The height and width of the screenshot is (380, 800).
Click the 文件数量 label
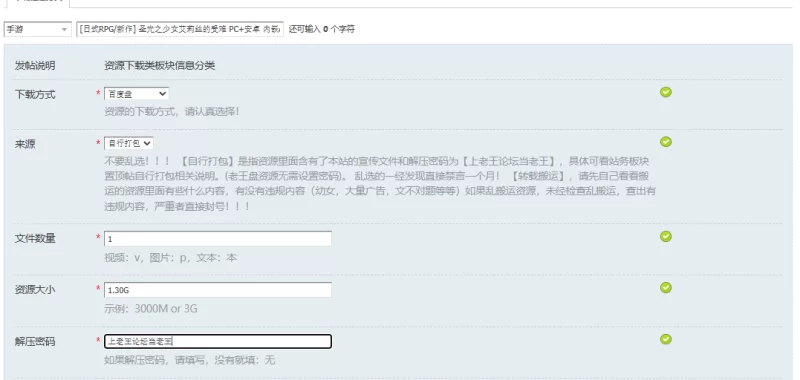[x=35, y=239]
